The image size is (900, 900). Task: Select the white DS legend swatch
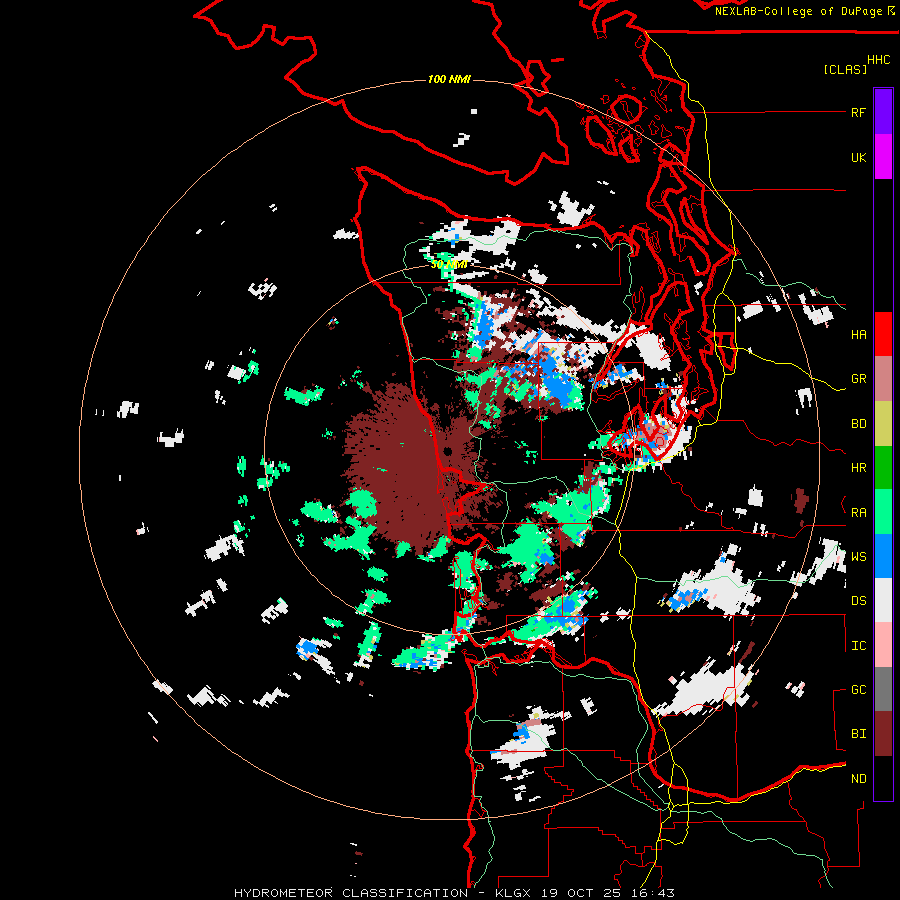883,600
